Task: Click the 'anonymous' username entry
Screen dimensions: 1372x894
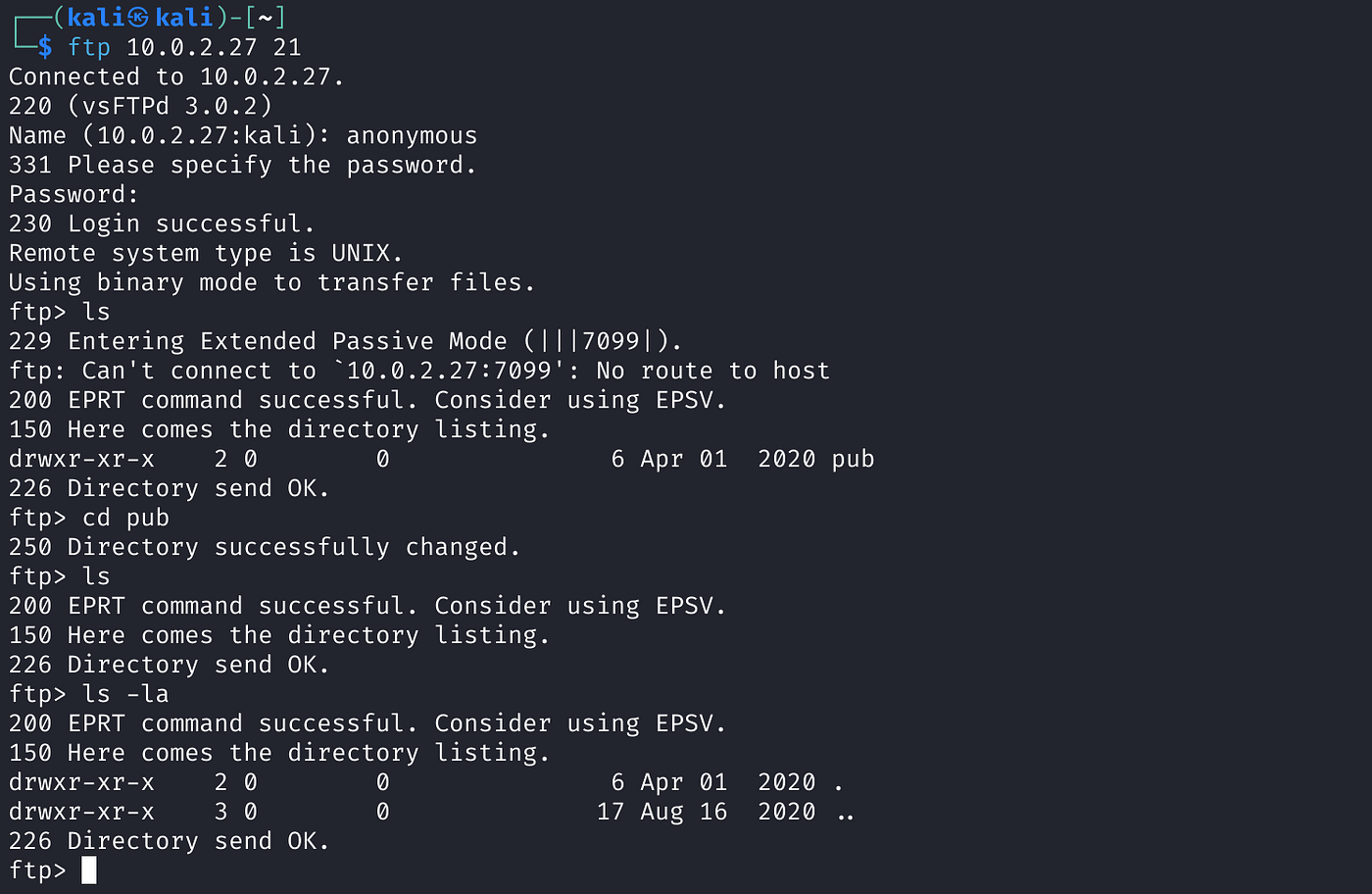Action: [x=412, y=135]
